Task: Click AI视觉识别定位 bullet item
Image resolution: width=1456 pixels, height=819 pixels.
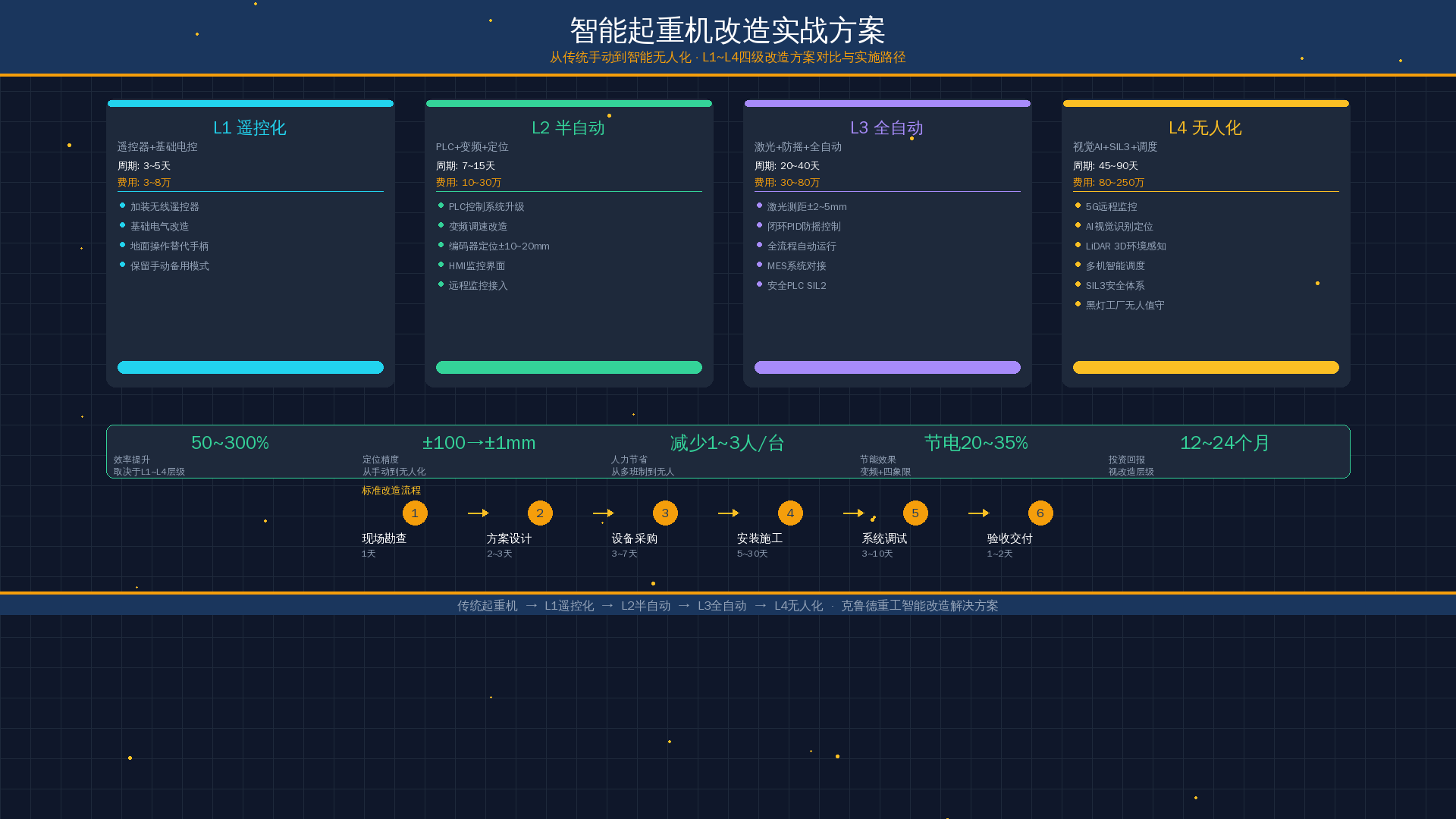Action: 1119,227
